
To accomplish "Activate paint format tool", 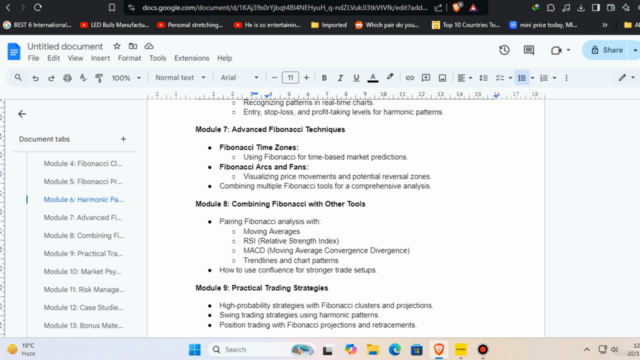I will pos(99,78).
